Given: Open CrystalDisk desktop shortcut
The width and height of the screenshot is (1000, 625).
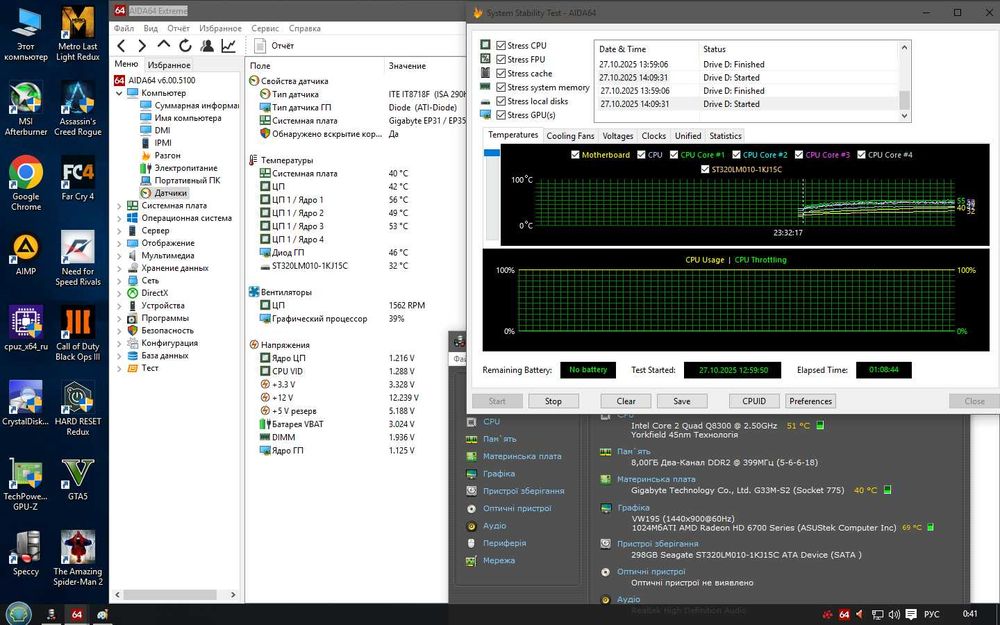Looking at the screenshot, I should click(x=26, y=403).
